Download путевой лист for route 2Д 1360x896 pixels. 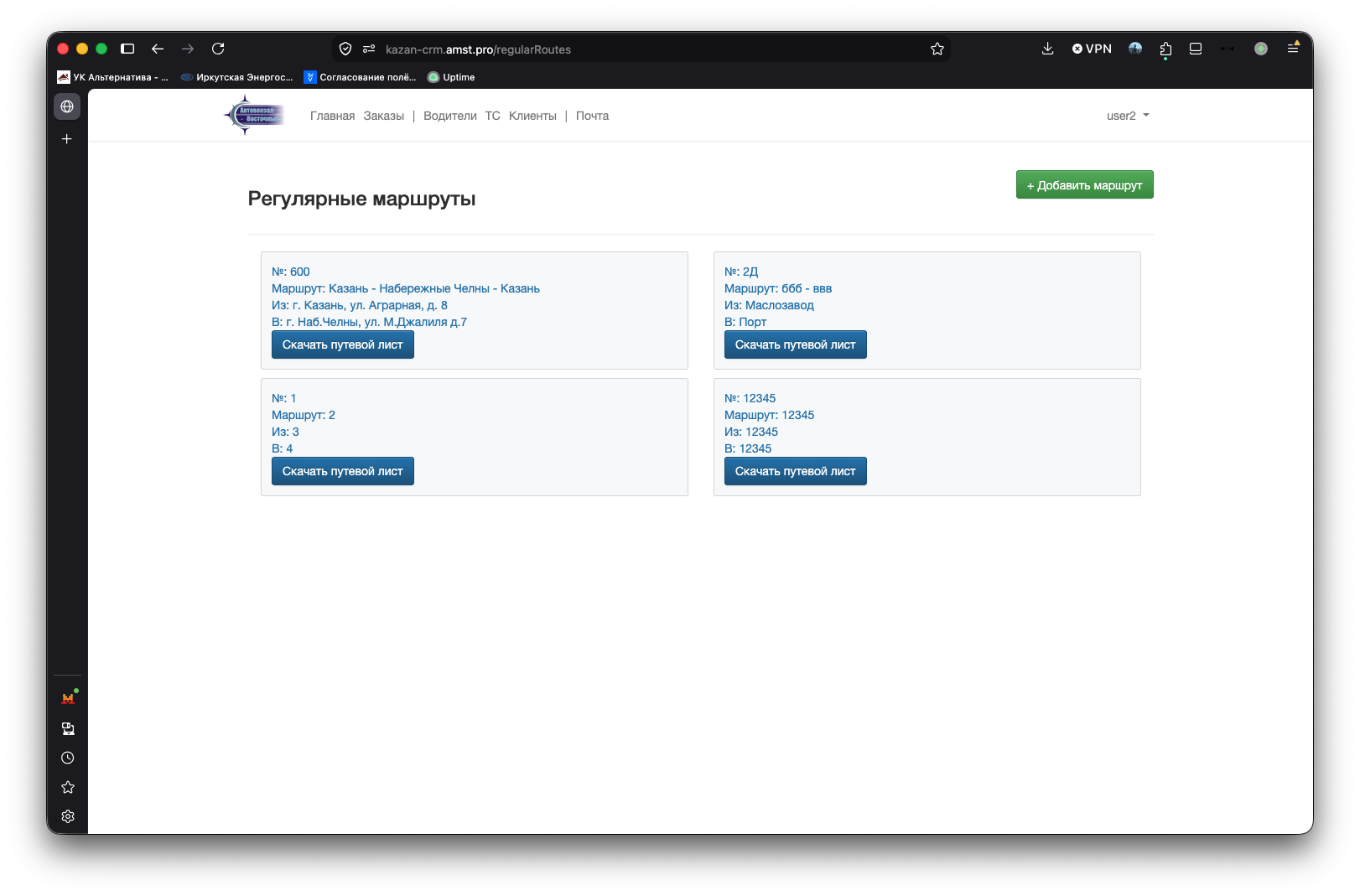pyautogui.click(x=795, y=344)
